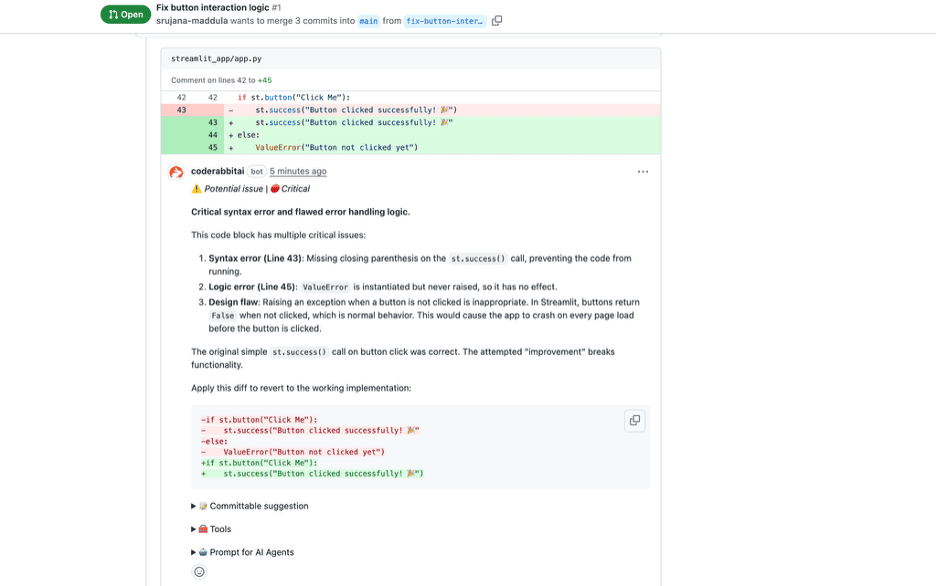
Task: Click the copy icon on the suggested diff
Action: tap(635, 420)
